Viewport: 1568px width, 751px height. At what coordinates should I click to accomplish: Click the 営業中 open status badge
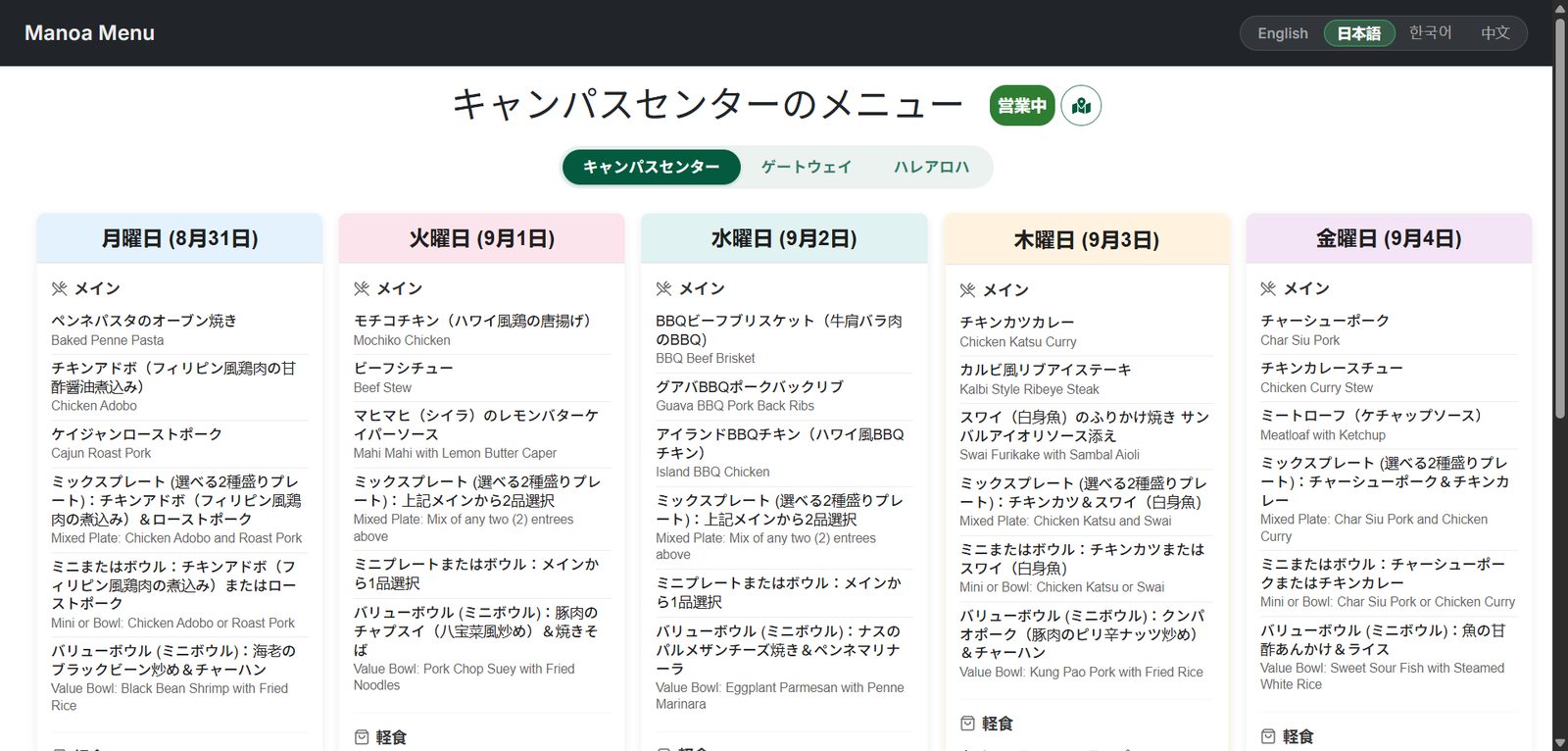point(1022,106)
